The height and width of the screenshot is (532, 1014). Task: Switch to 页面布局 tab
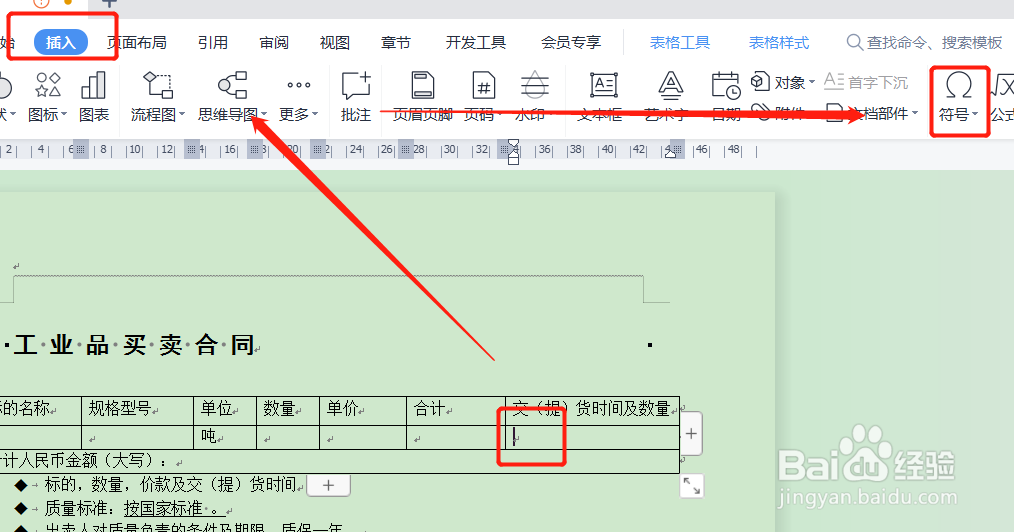point(137,43)
